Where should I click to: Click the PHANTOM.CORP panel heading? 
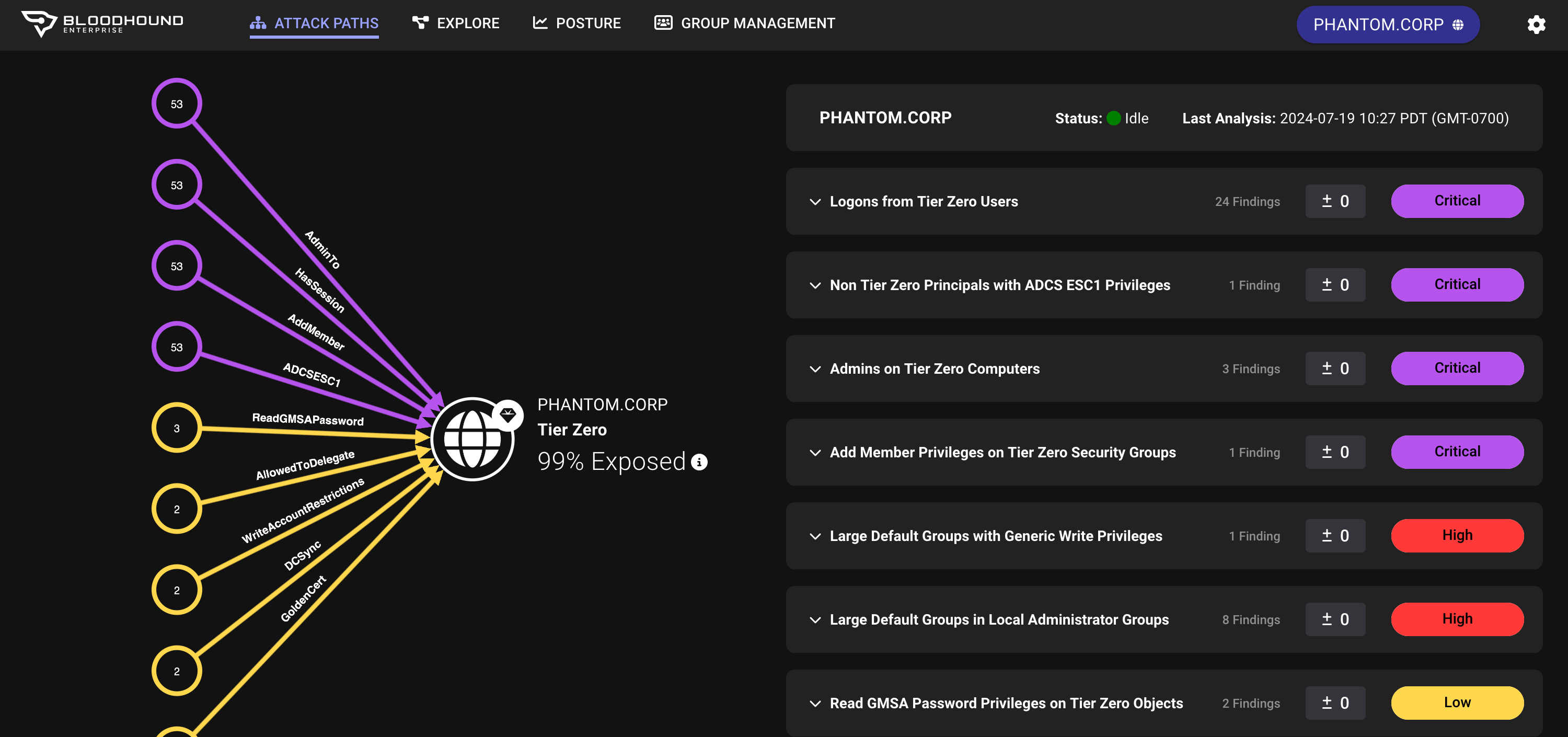point(885,118)
